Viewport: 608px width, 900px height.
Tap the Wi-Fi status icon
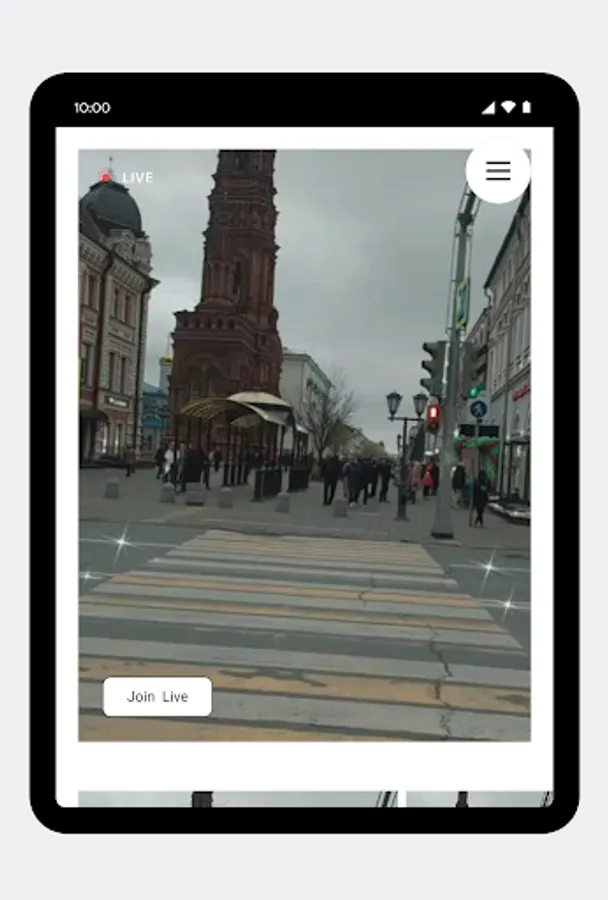click(508, 107)
